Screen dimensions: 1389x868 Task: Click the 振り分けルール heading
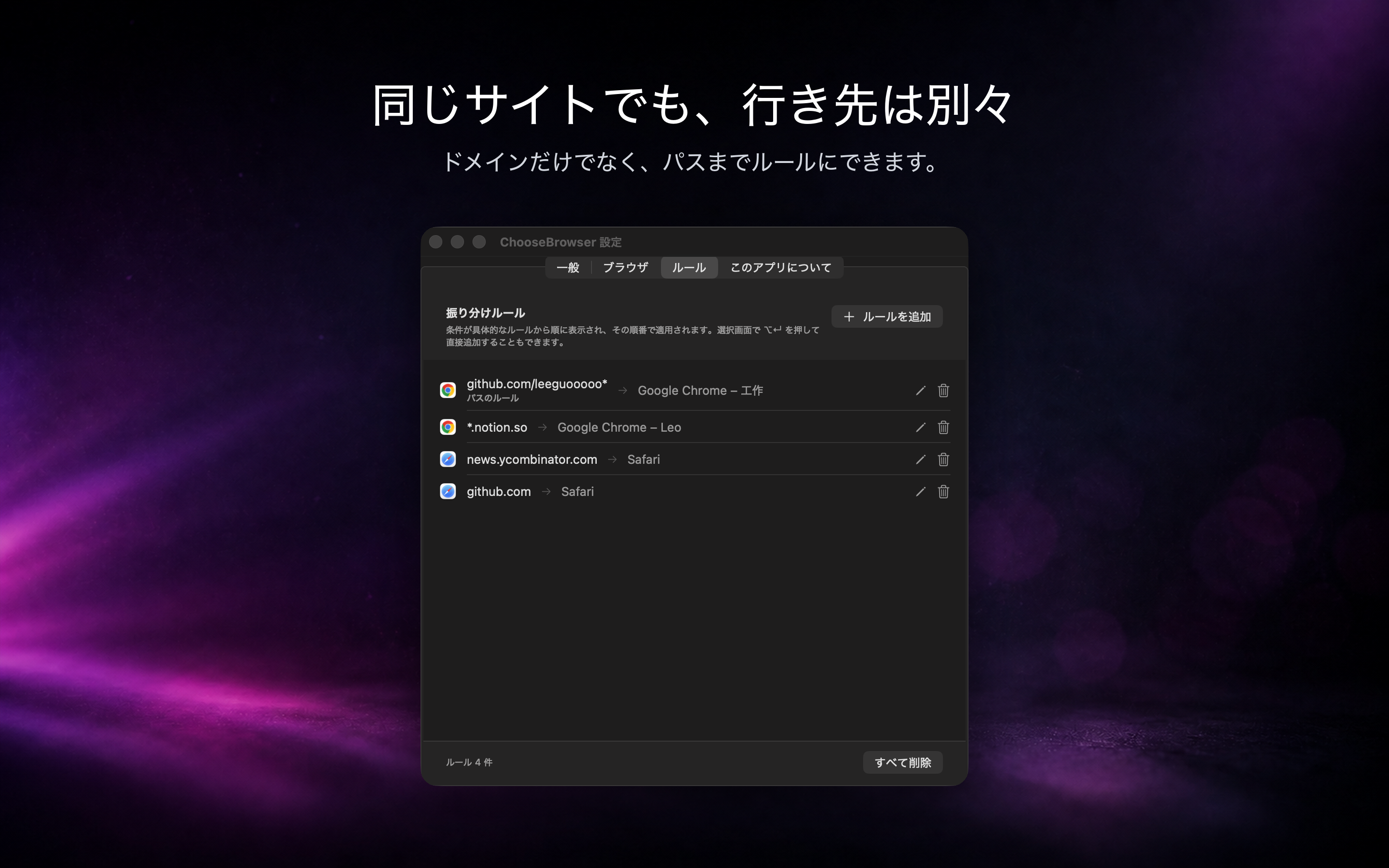click(486, 313)
